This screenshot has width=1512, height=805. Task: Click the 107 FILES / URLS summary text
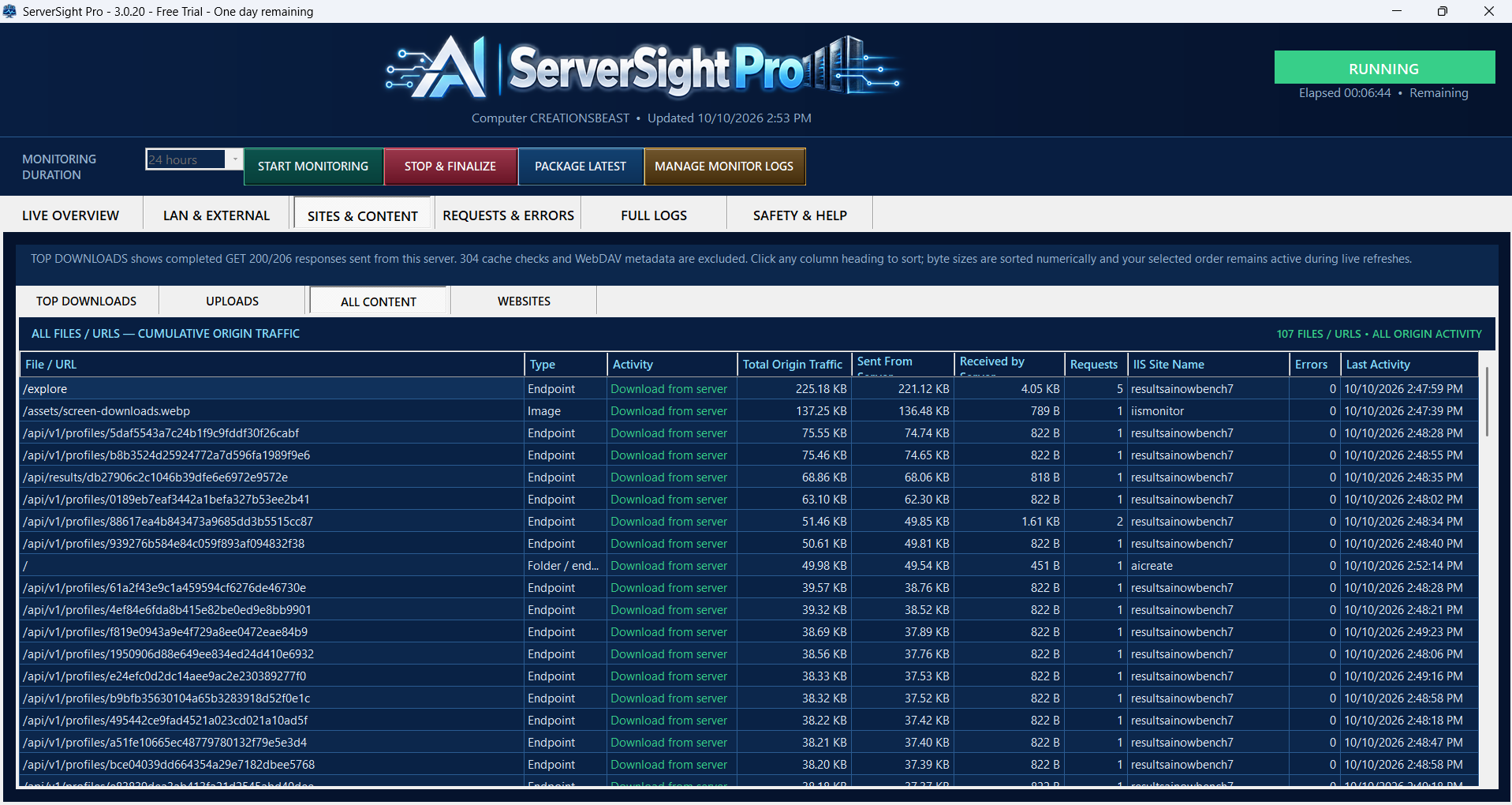(x=1319, y=334)
